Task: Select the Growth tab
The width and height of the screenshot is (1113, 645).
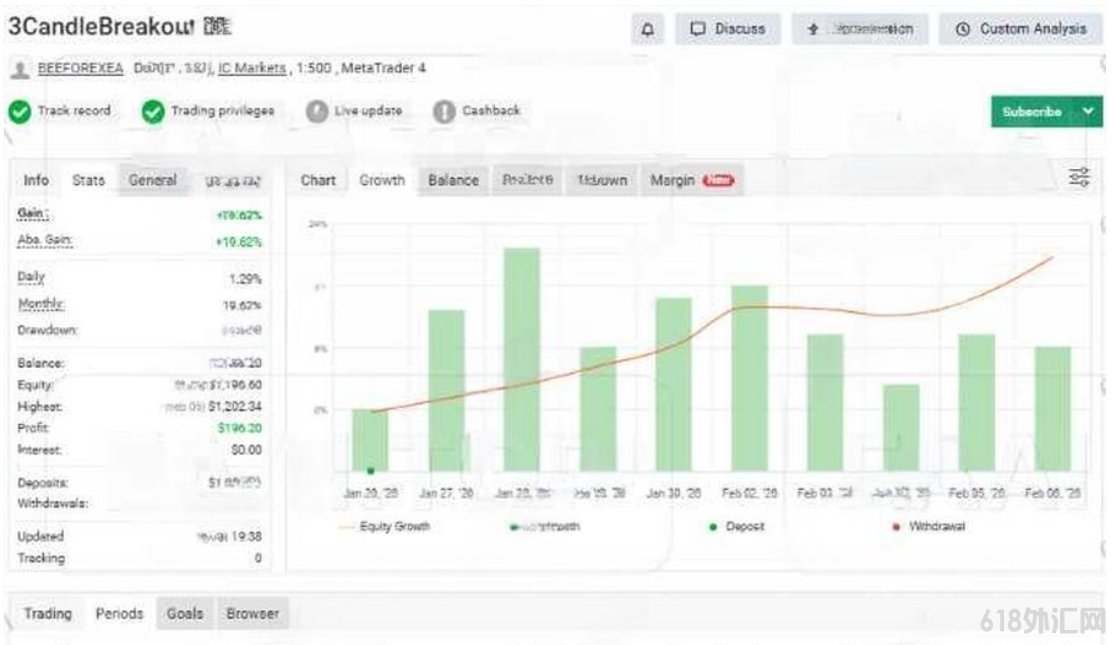Action: pyautogui.click(x=382, y=180)
